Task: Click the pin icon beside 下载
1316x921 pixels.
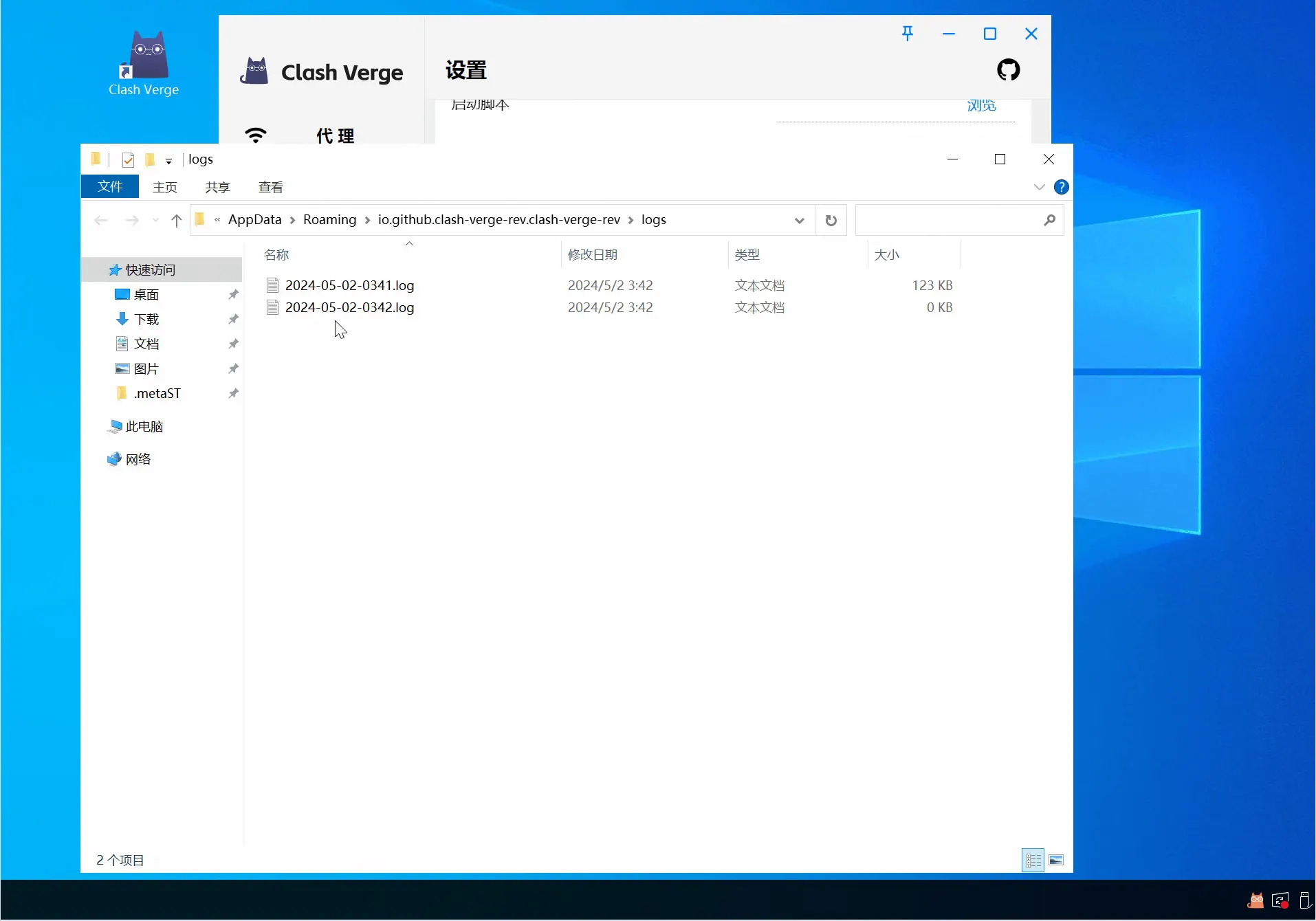Action: click(x=233, y=319)
